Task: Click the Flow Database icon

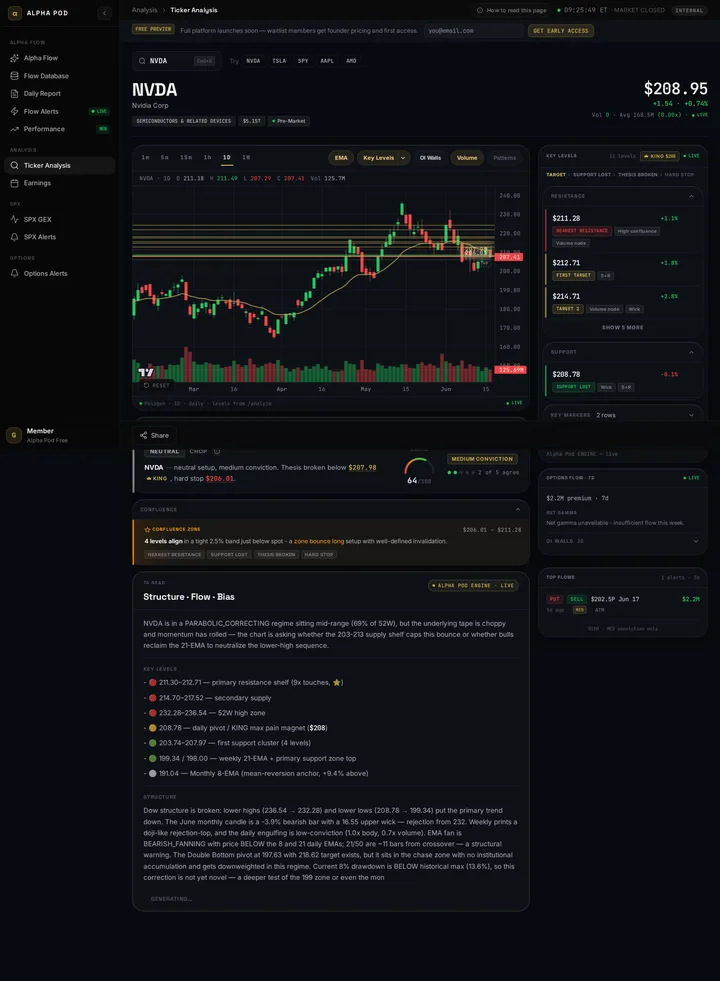Action: (14, 76)
